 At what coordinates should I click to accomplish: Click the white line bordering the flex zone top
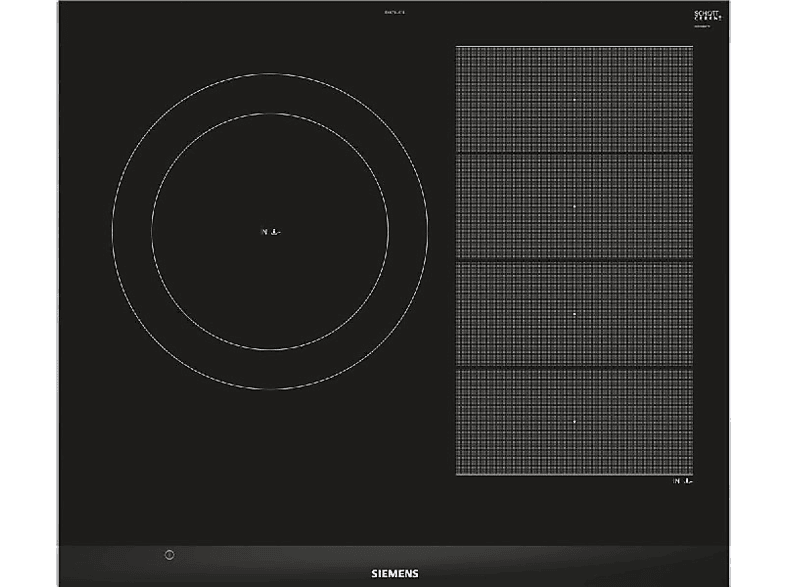pos(574,47)
